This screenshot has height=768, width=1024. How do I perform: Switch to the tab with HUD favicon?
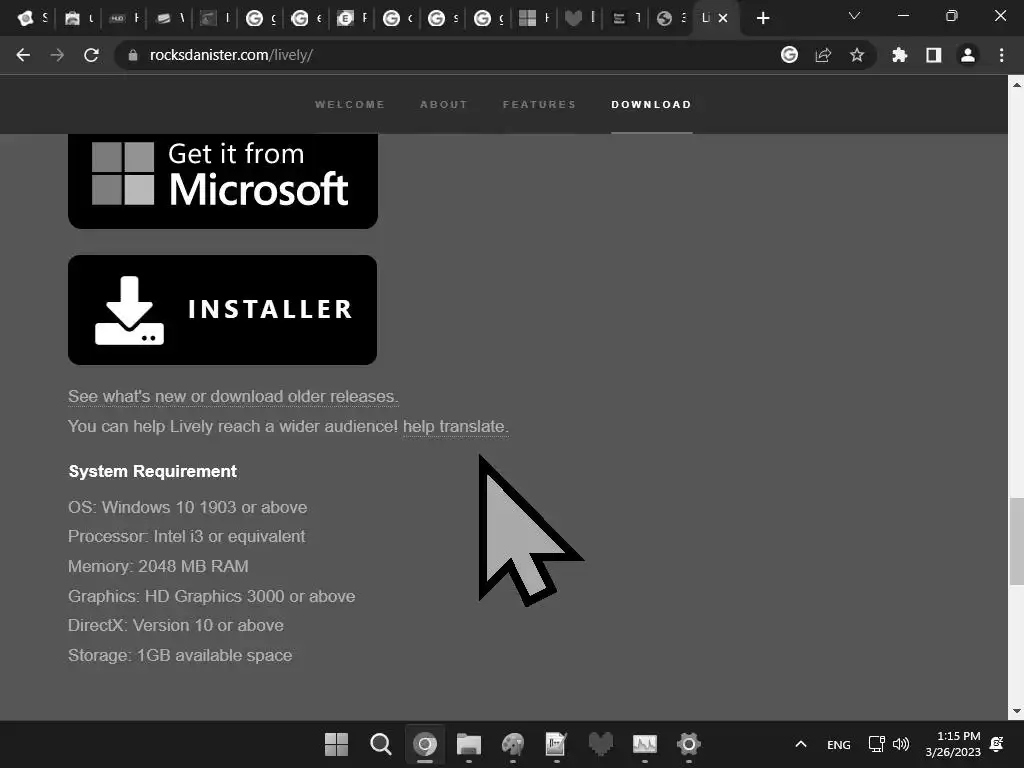124,18
